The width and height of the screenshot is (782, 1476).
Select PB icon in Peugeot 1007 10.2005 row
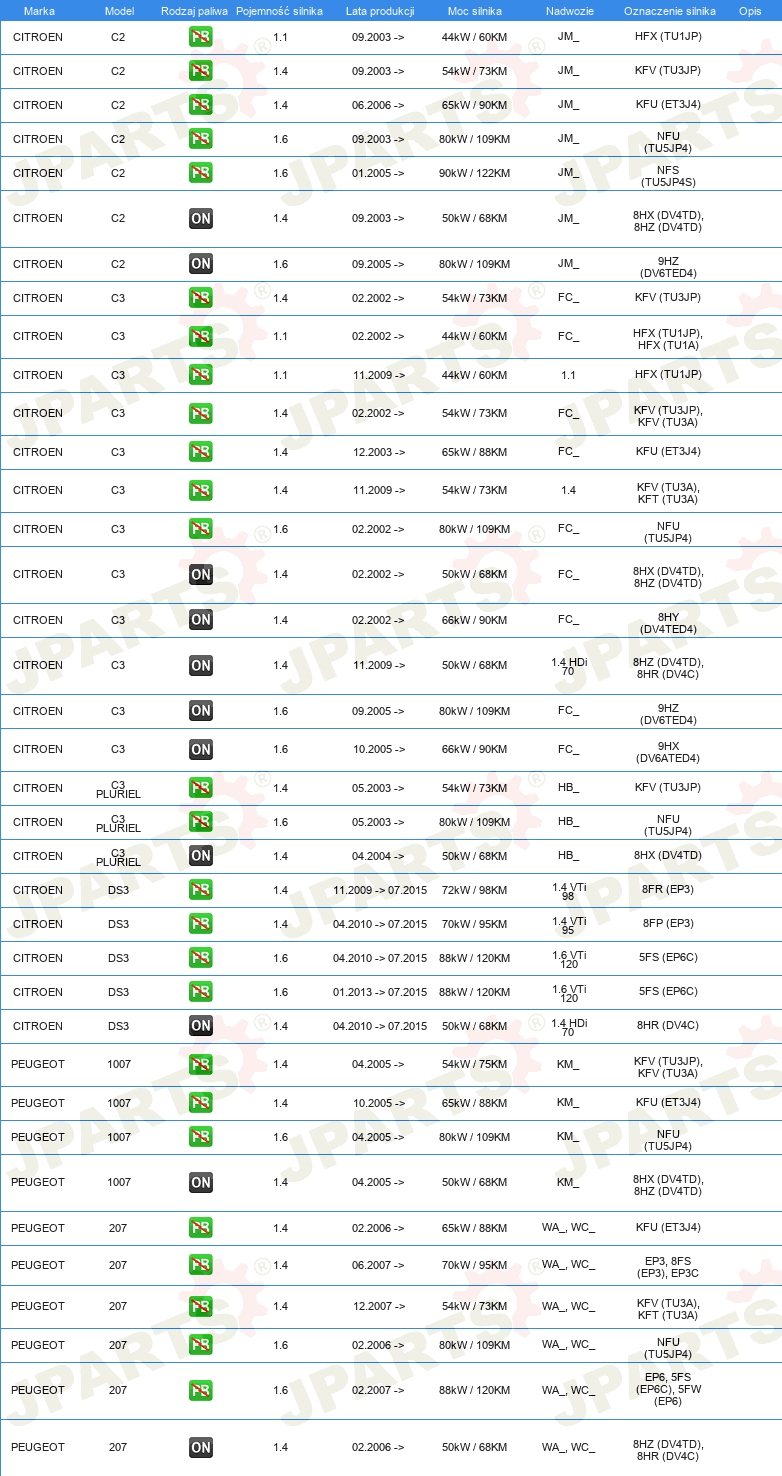pos(201,1103)
